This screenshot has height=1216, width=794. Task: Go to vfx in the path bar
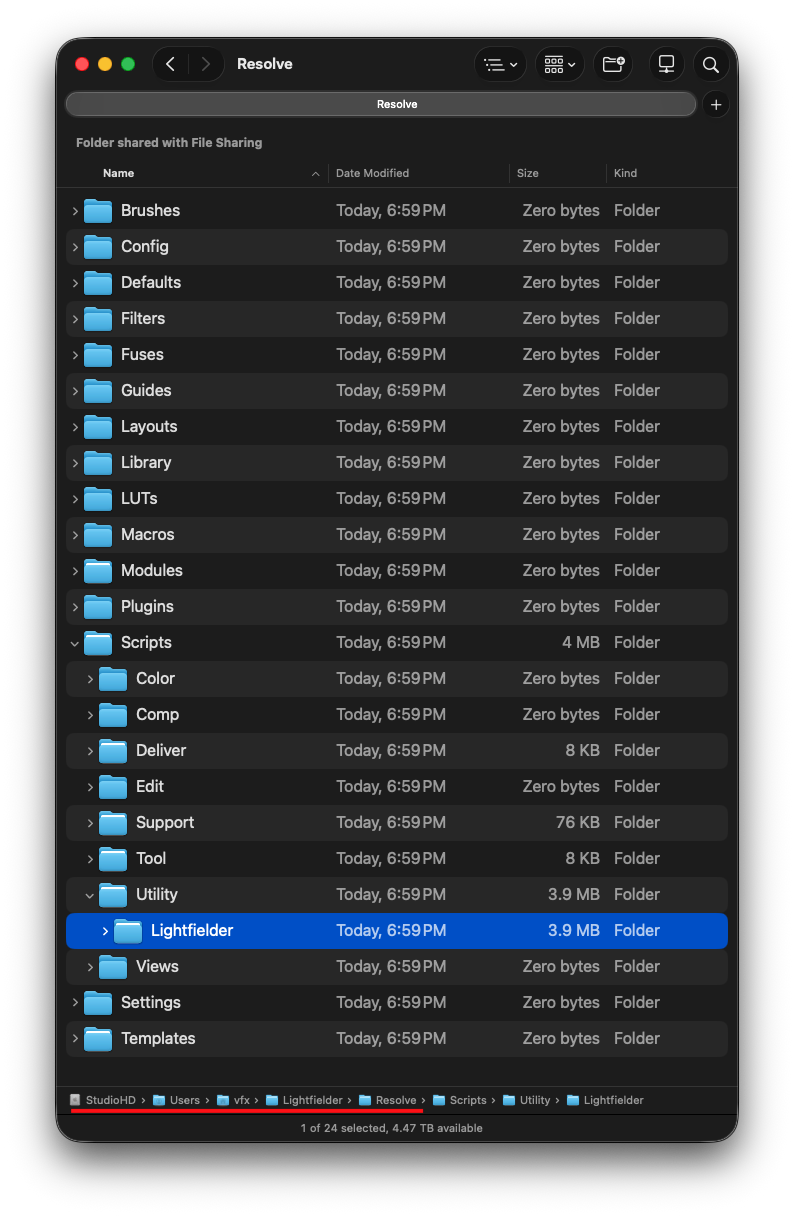point(234,1100)
